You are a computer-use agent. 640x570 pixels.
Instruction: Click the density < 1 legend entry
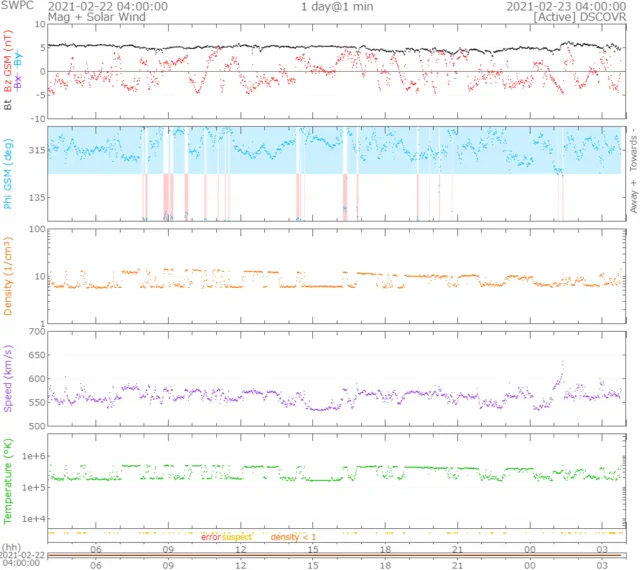pos(294,537)
